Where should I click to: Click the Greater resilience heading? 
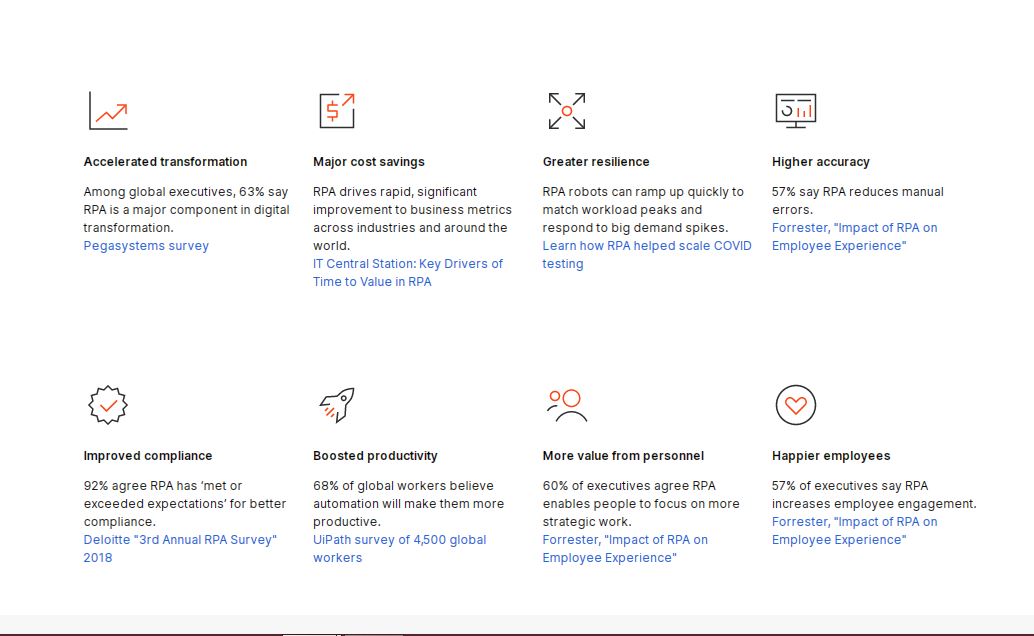(x=596, y=162)
